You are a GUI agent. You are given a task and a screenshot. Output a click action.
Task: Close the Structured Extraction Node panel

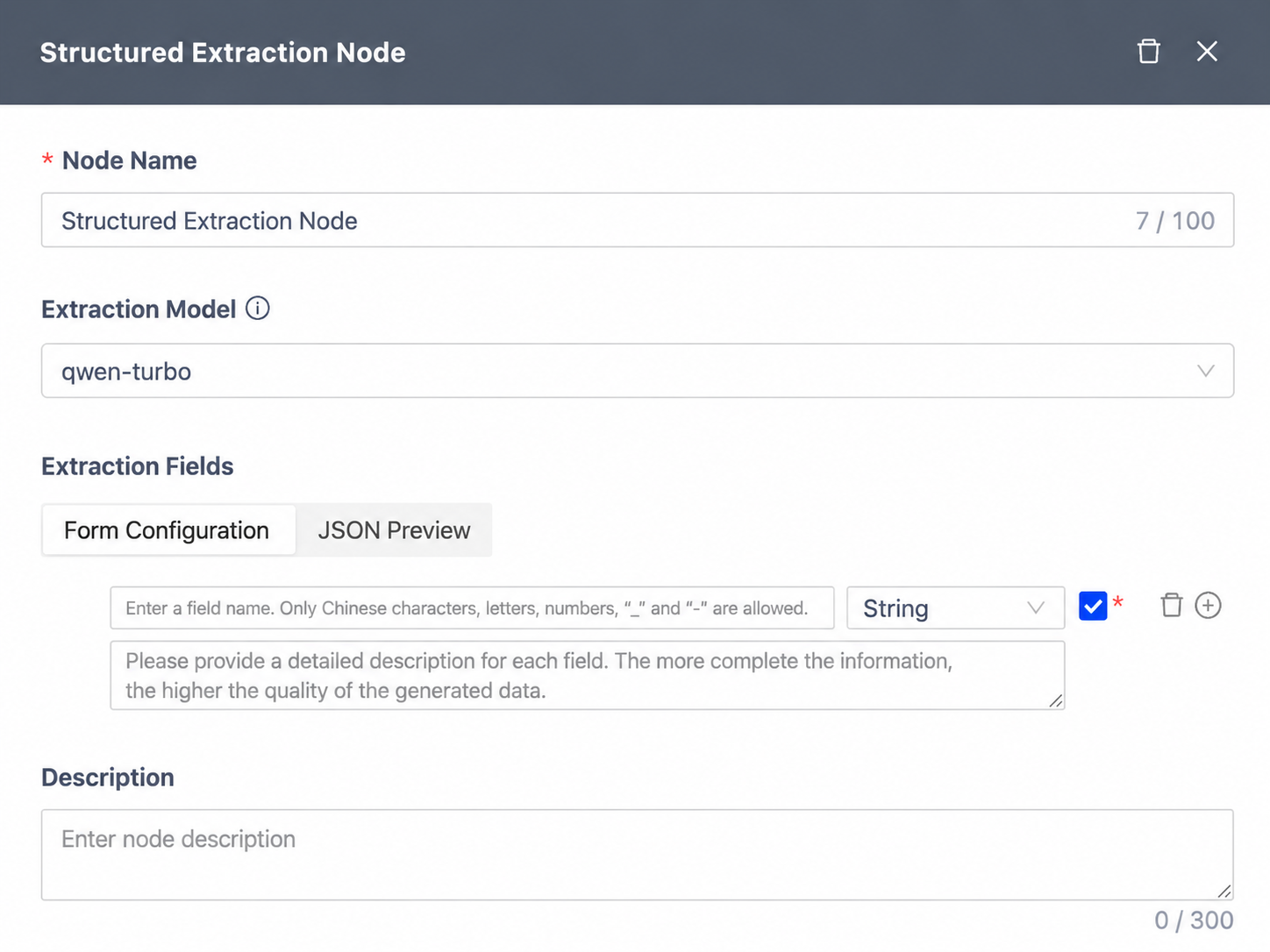(x=1207, y=52)
